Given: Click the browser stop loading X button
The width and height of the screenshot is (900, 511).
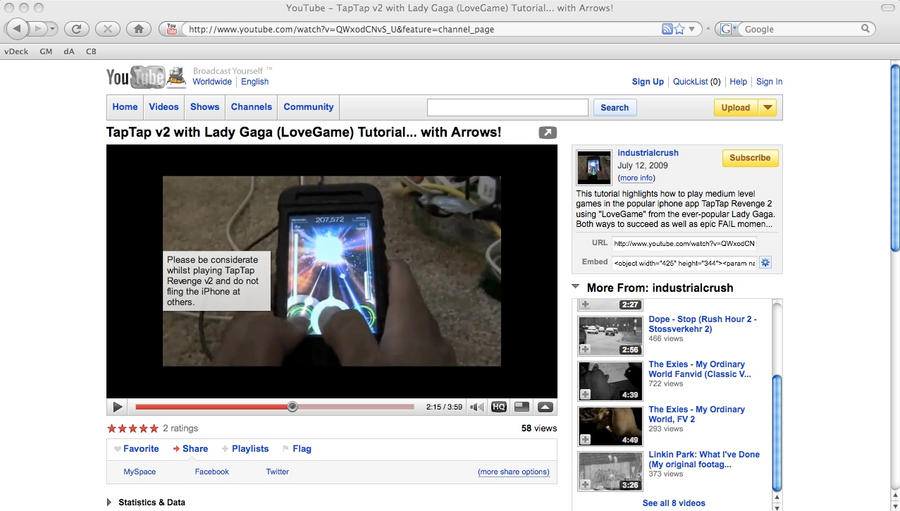Looking at the screenshot, I should pos(107,28).
